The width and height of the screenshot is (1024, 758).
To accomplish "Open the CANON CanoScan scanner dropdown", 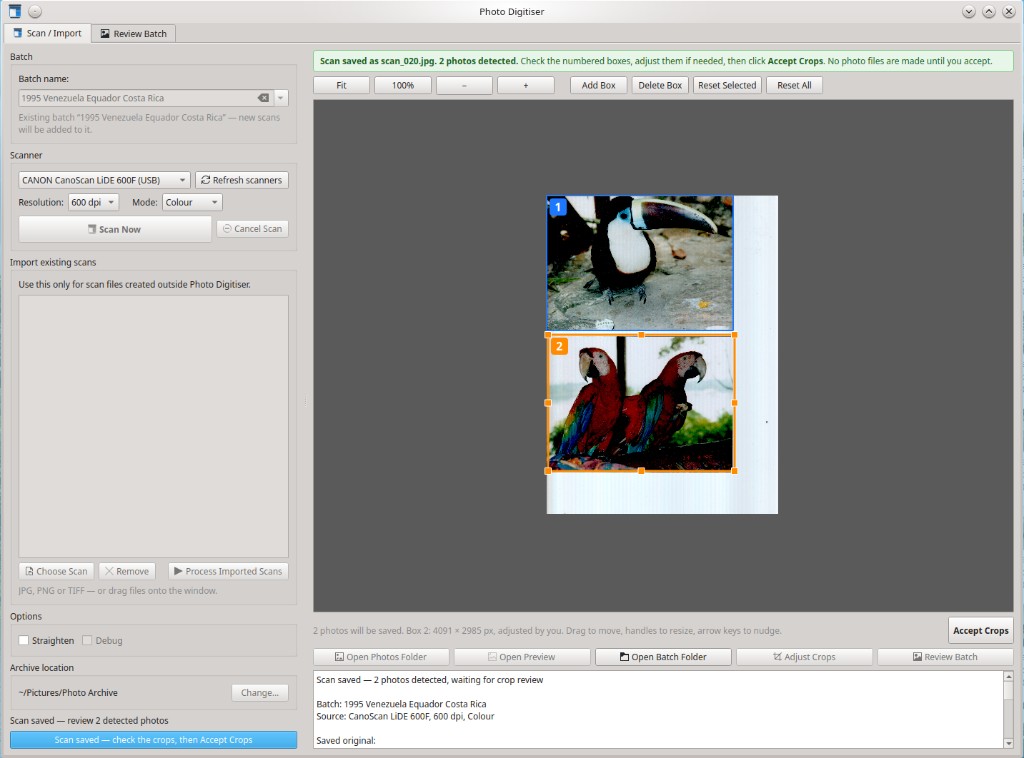I will (104, 180).
